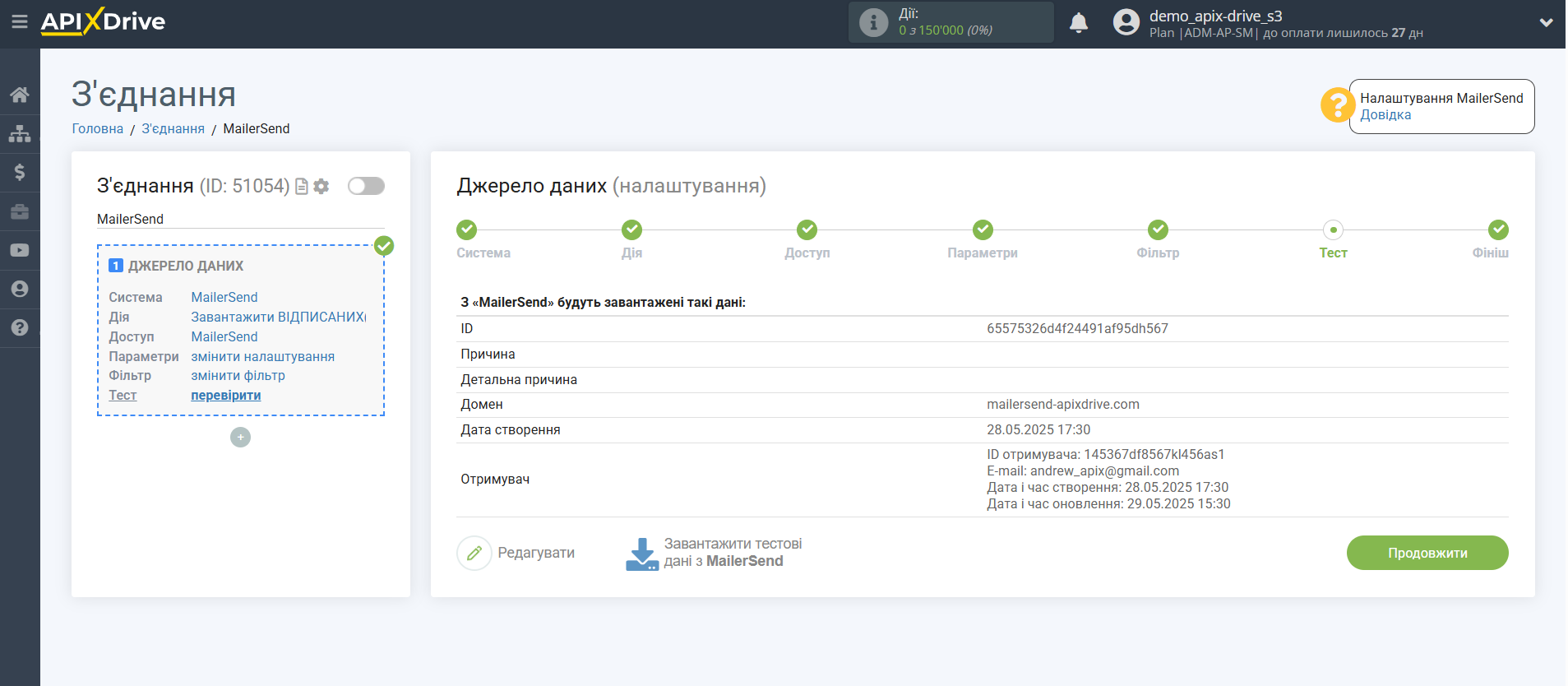Image resolution: width=1568 pixels, height=686 pixels.
Task: Click the ID value 65575326d4f24491af95dh567
Action: (1077, 328)
